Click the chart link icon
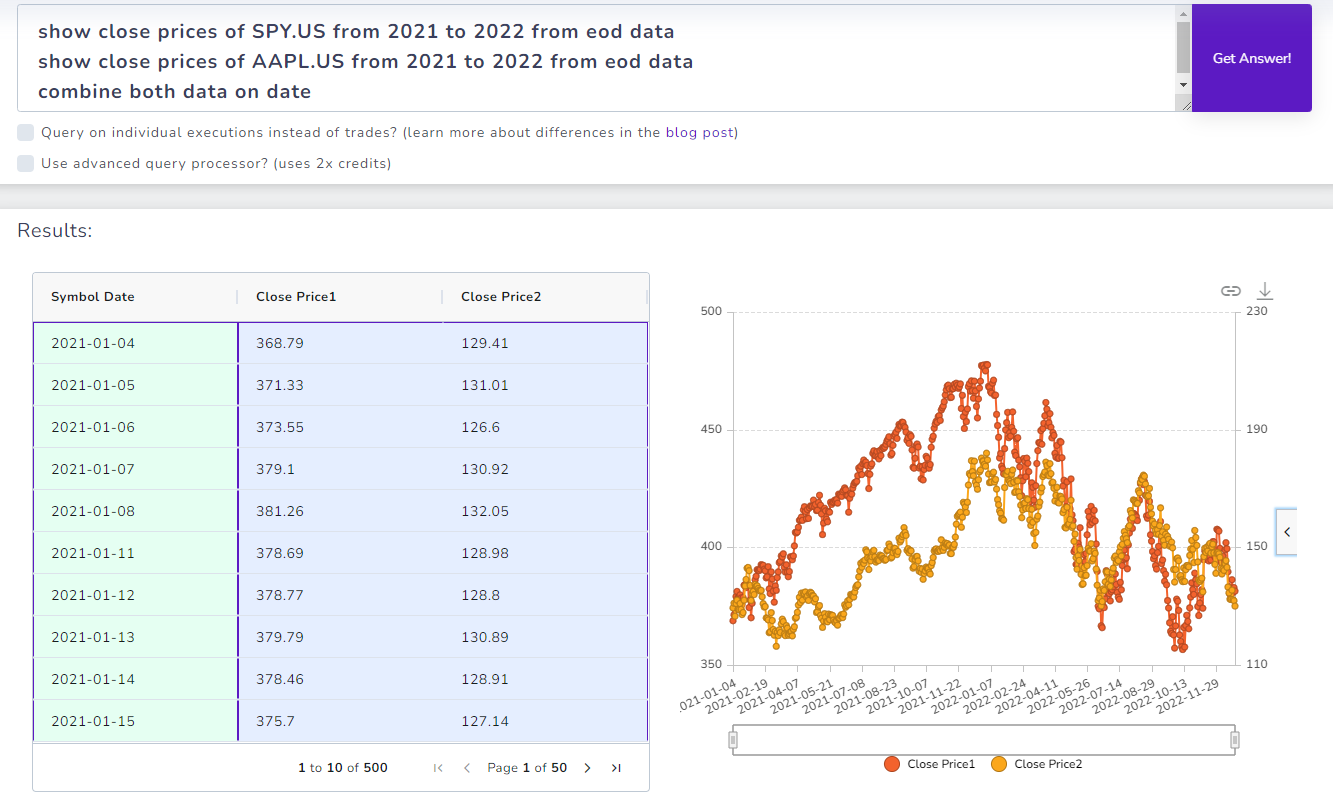1333x799 pixels. (x=1231, y=291)
